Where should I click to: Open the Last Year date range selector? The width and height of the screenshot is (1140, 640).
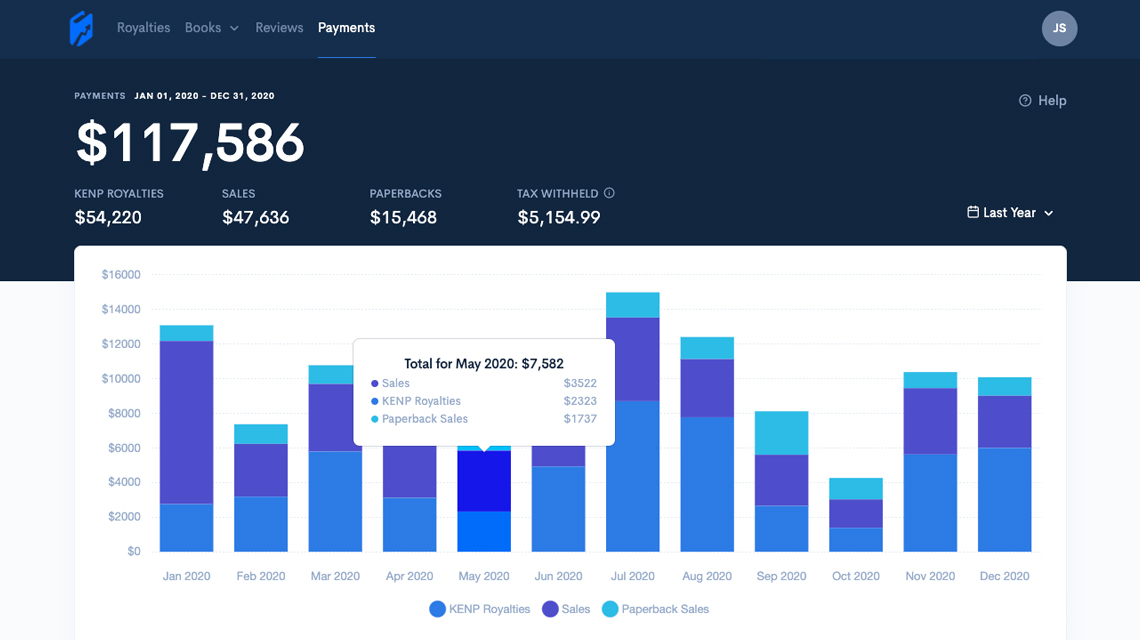[x=1010, y=212]
